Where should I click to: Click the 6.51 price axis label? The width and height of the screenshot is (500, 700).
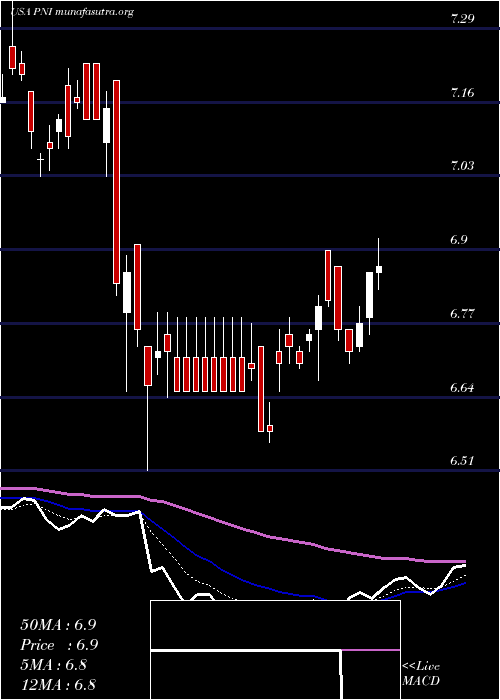[x=462, y=461]
